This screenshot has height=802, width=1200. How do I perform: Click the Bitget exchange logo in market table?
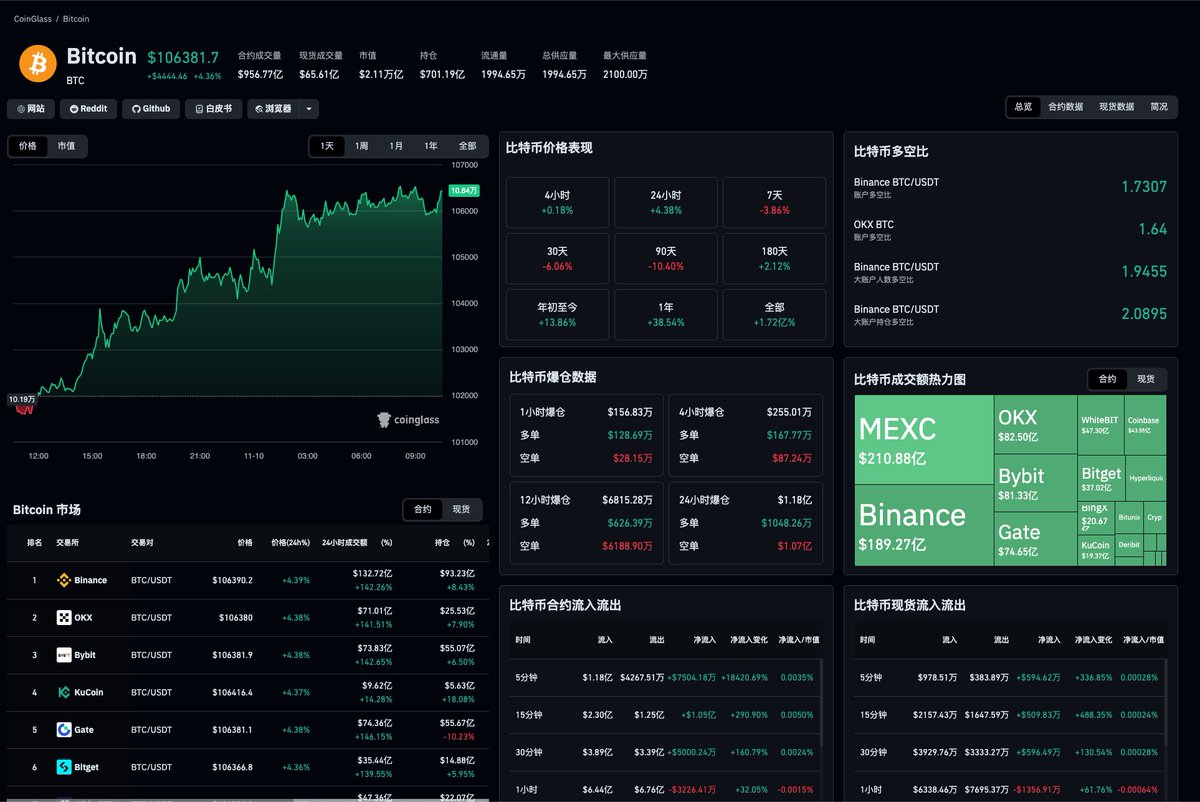tap(64, 767)
